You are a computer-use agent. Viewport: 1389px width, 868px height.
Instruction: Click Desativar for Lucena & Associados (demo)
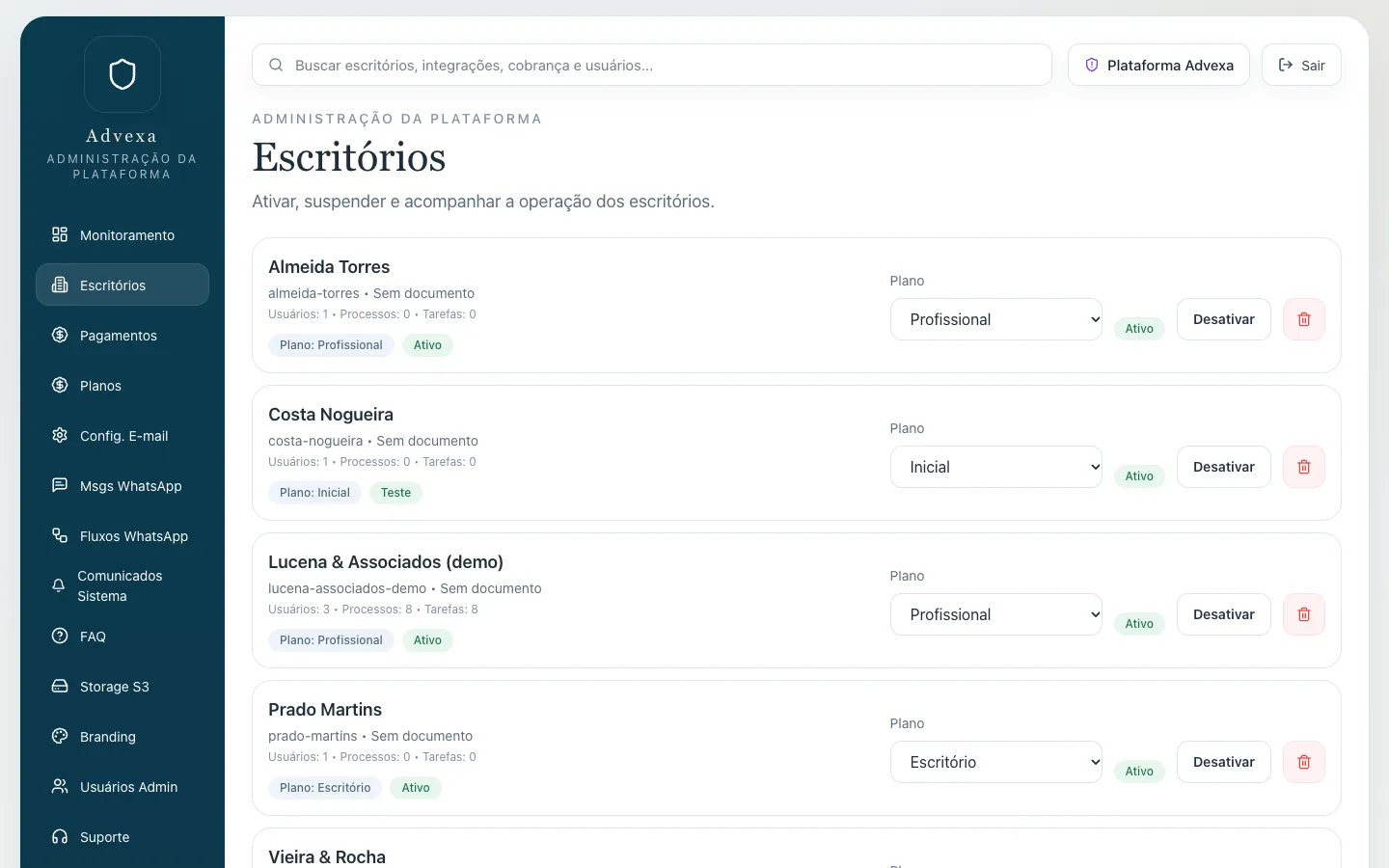click(x=1224, y=614)
